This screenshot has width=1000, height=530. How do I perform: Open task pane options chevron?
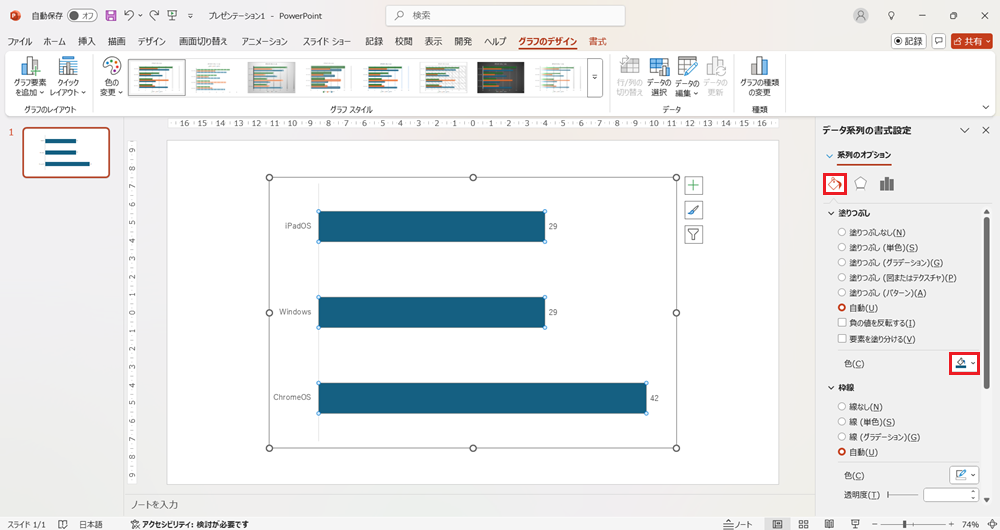pos(965,130)
